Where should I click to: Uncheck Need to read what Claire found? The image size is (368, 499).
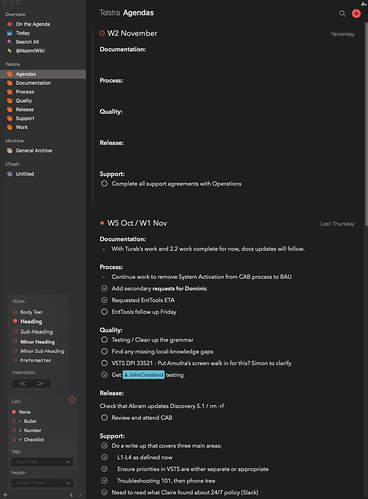[104, 492]
